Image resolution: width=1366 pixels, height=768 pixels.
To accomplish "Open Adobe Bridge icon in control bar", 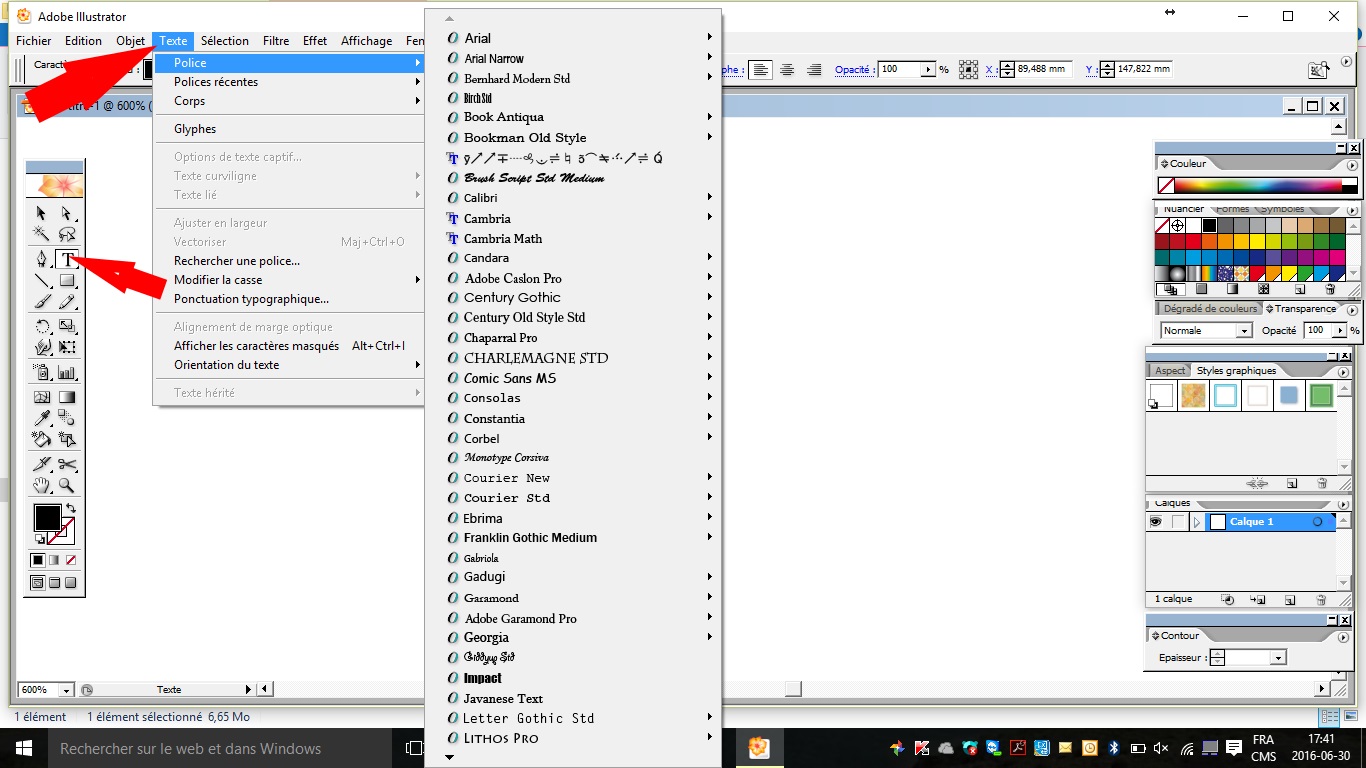I will coord(1318,70).
